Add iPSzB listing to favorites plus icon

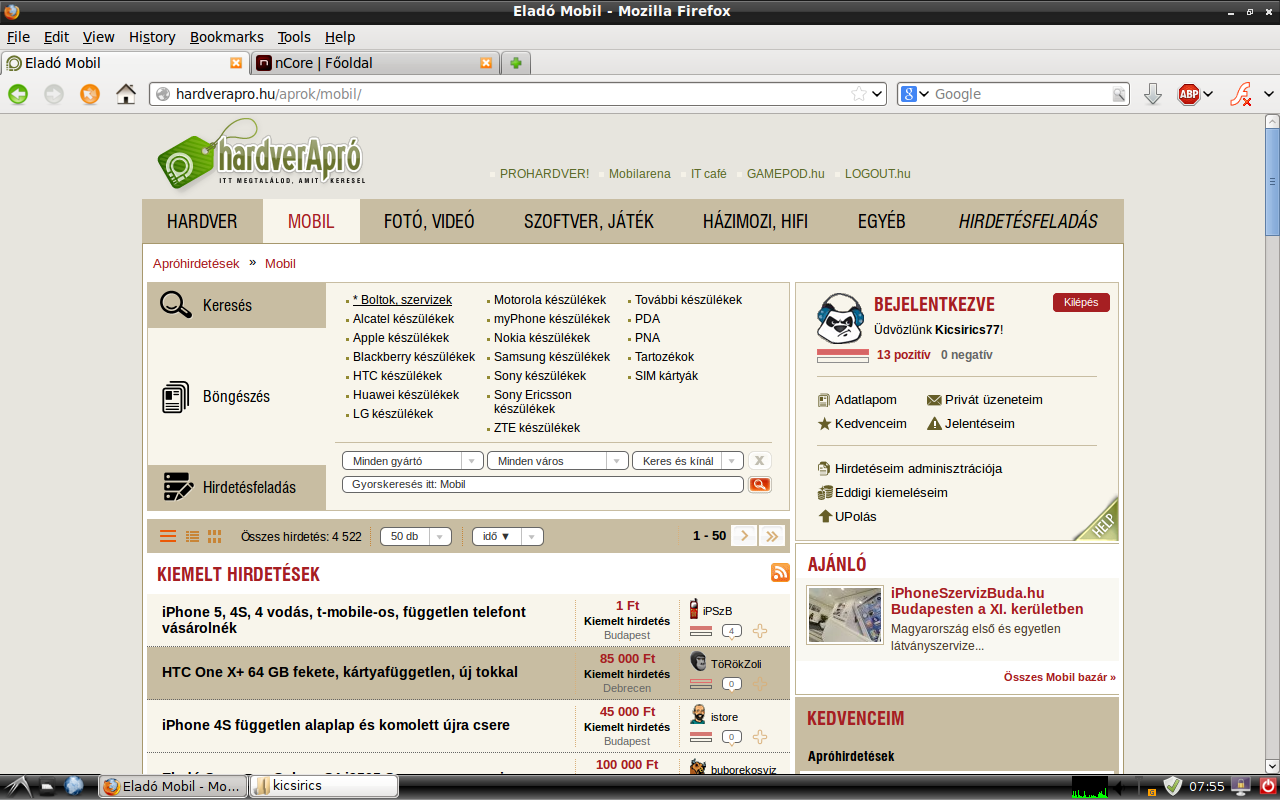pos(760,631)
